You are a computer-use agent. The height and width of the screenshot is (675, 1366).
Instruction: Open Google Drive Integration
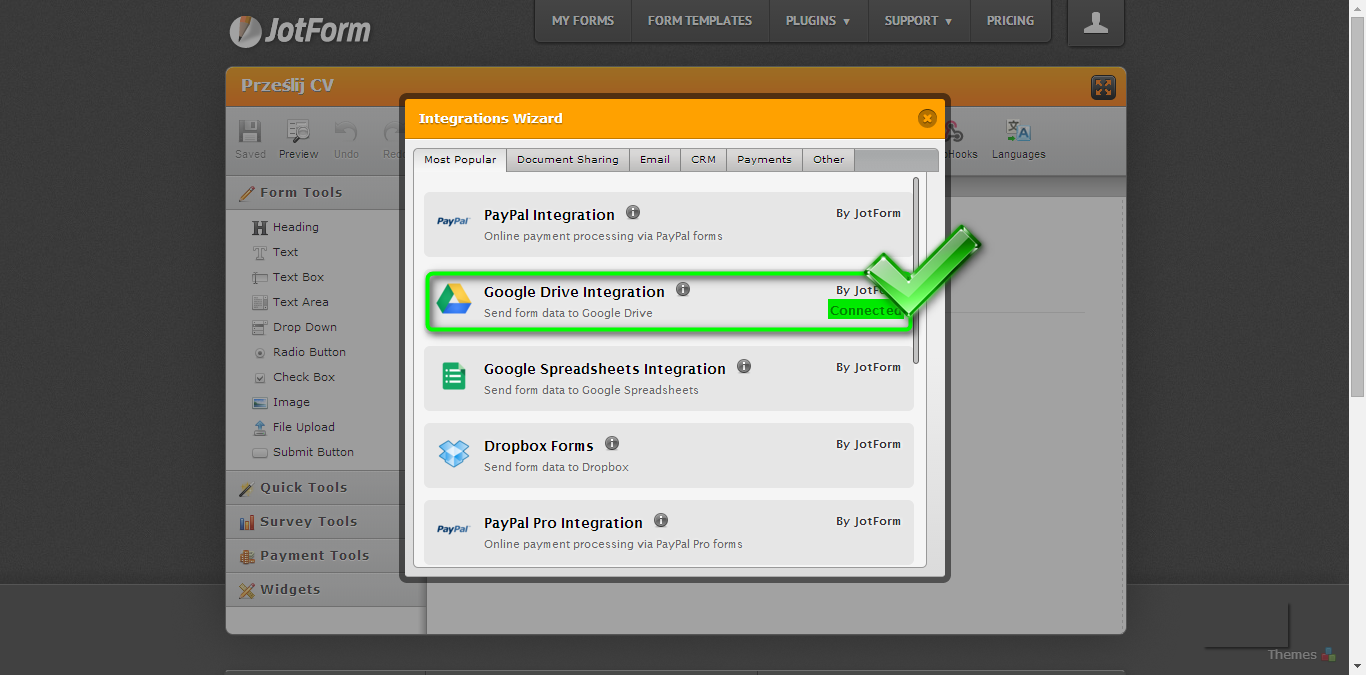[x=669, y=301]
